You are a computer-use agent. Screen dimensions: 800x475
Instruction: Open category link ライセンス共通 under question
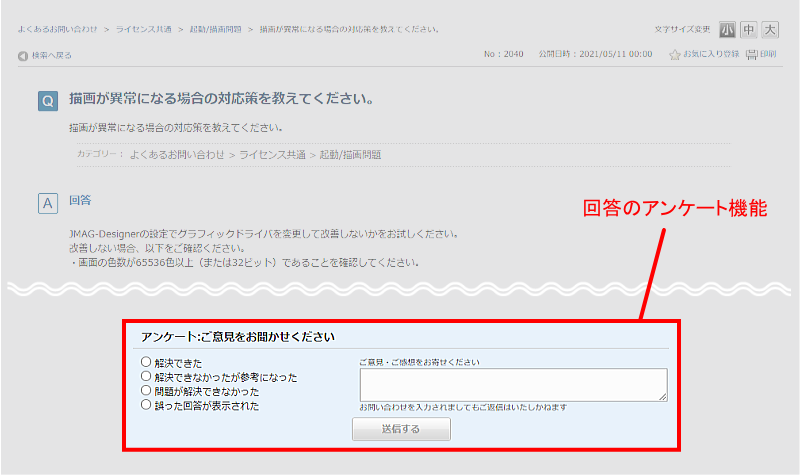click(x=272, y=155)
